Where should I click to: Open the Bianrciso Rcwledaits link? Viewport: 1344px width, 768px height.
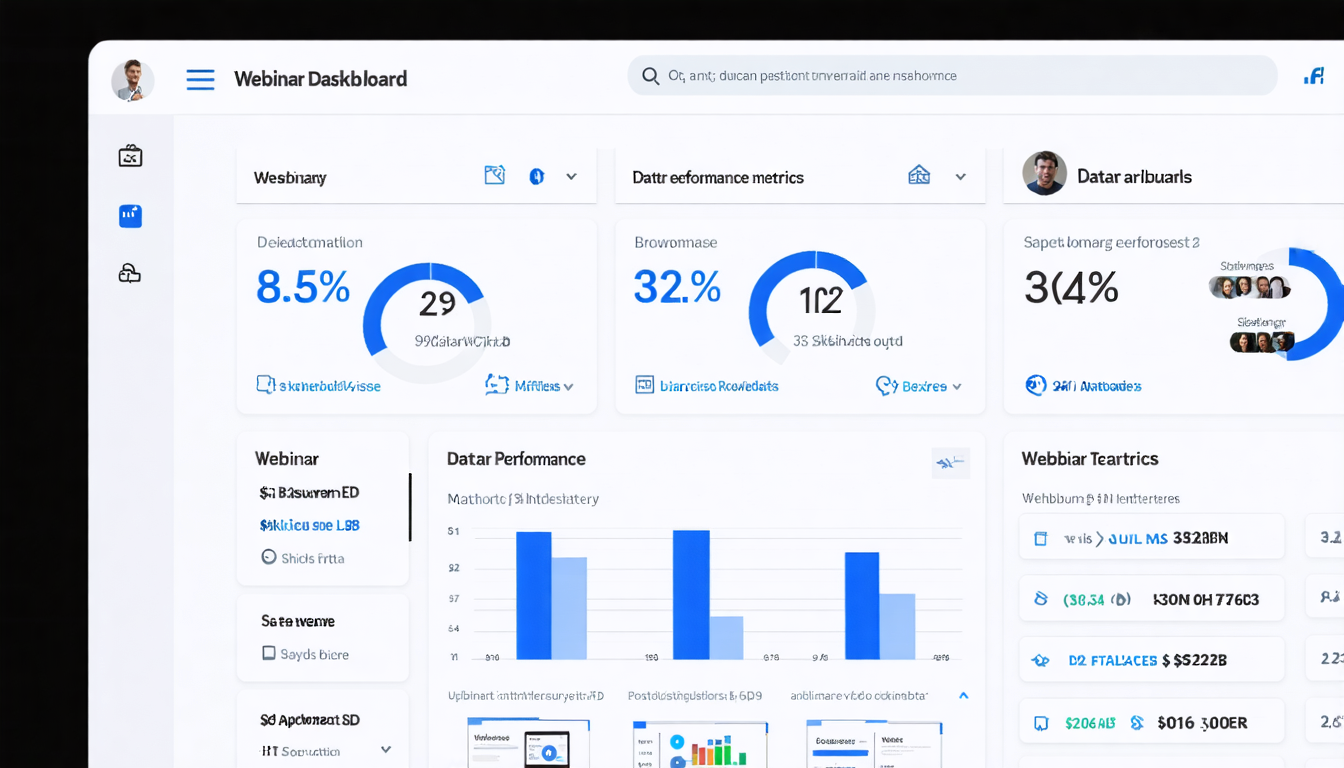707,385
